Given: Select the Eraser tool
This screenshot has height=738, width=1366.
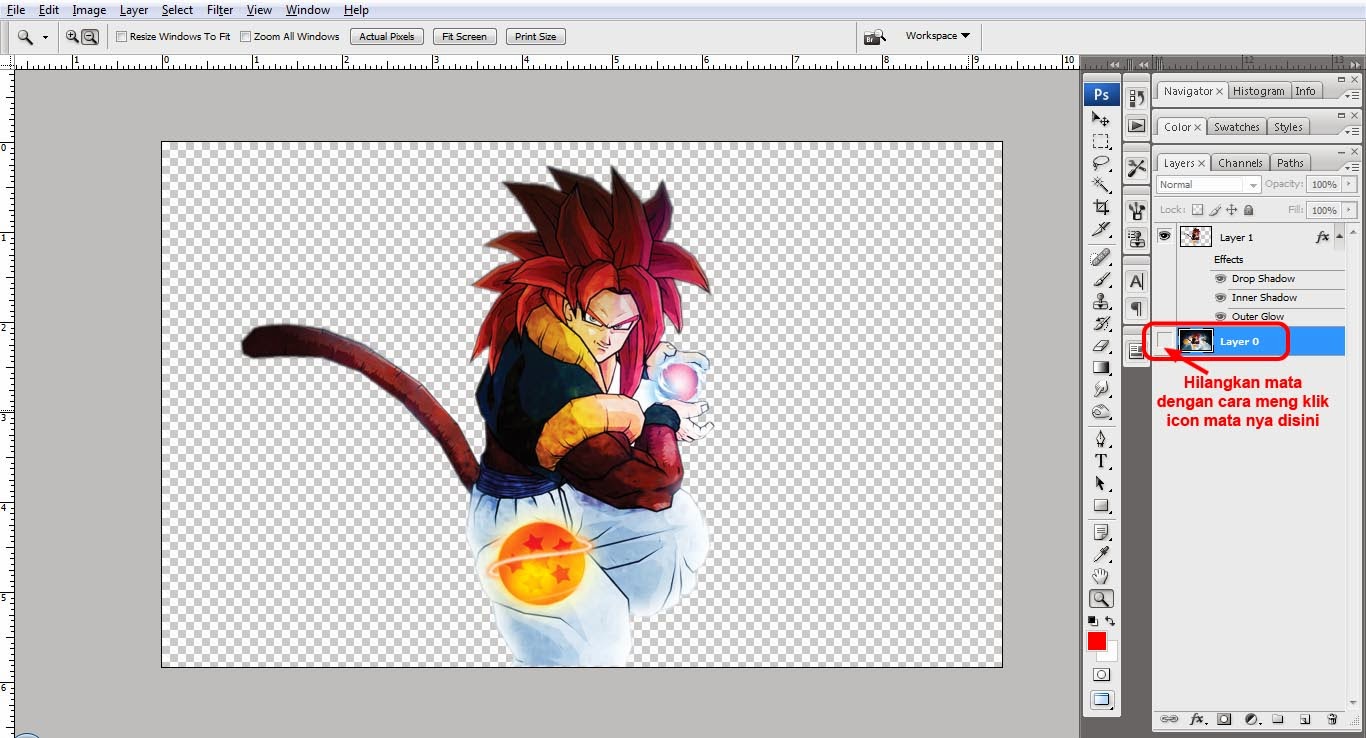Looking at the screenshot, I should [1101, 346].
